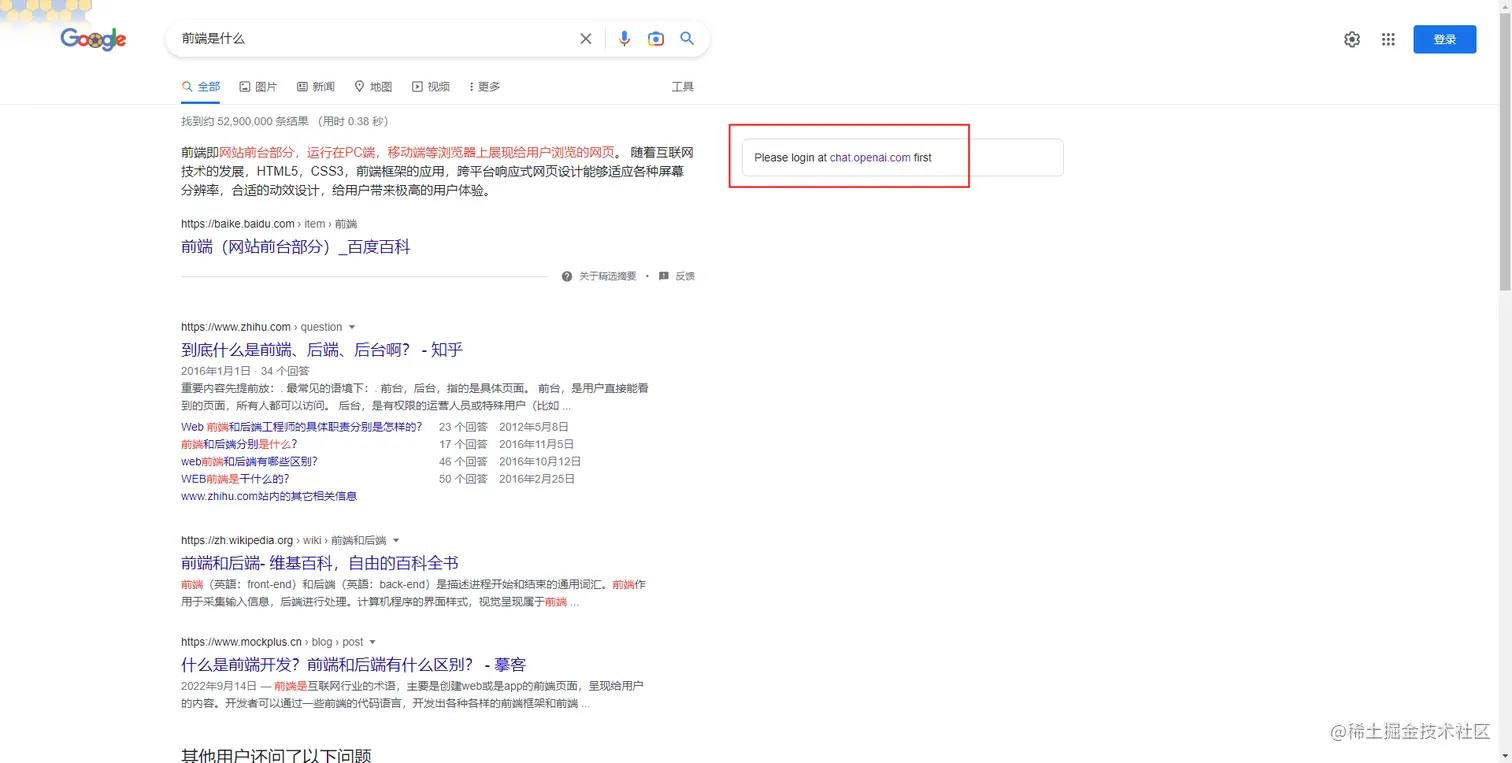Image resolution: width=1512 pixels, height=763 pixels.
Task: Open the 更多 menu
Action: pos(485,87)
